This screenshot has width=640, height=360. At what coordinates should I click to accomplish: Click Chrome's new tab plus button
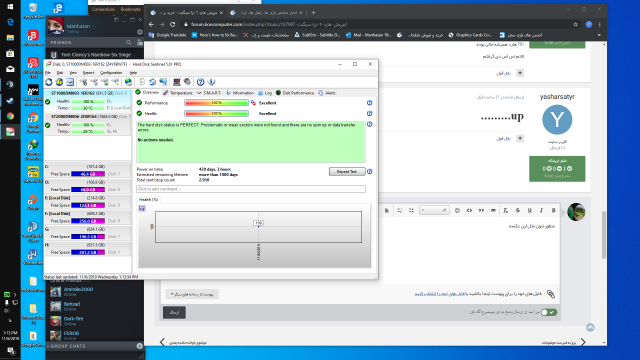(x=313, y=13)
